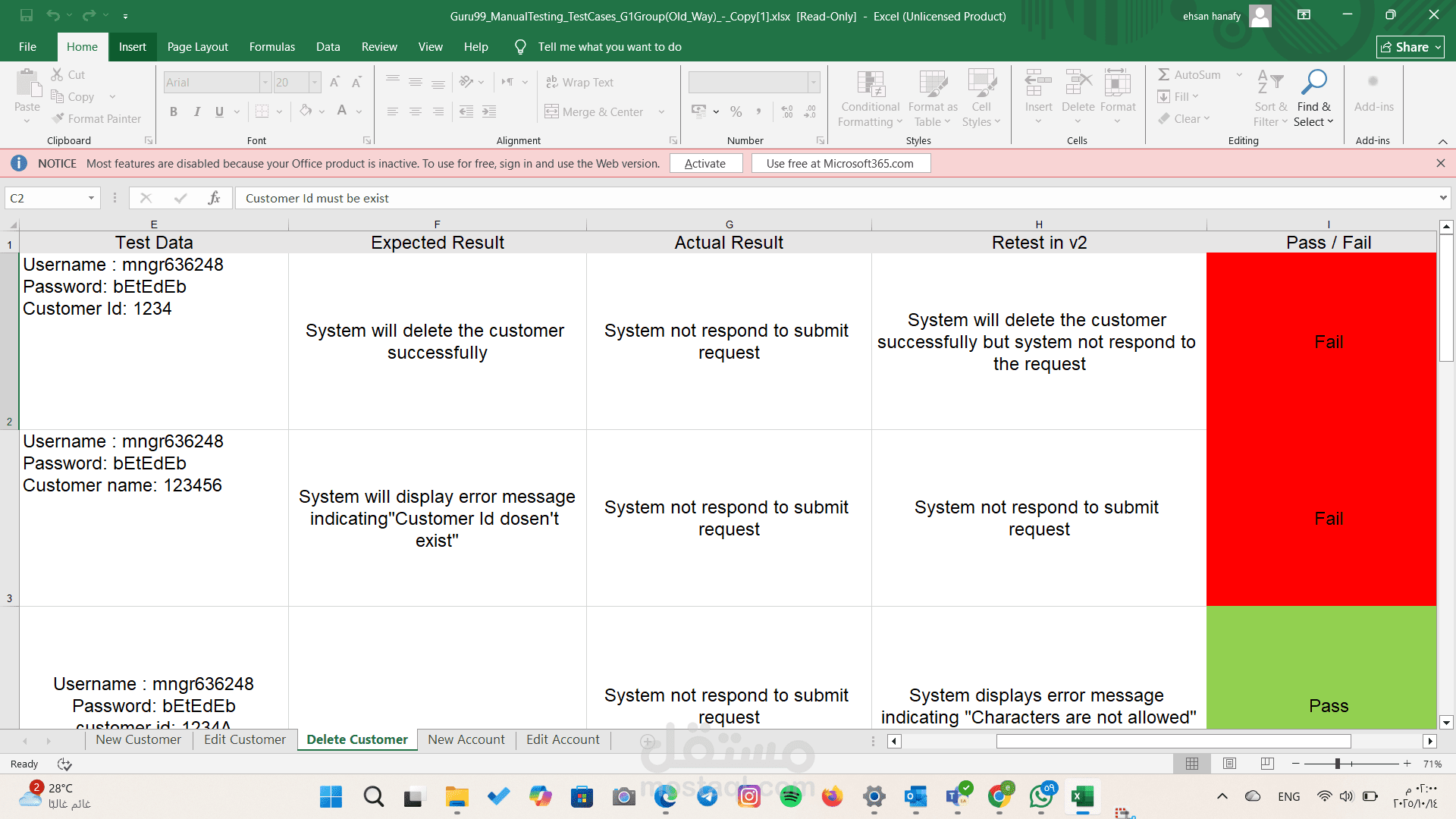The image size is (1456, 819).
Task: Click the zoom slider handle
Action: [1337, 764]
